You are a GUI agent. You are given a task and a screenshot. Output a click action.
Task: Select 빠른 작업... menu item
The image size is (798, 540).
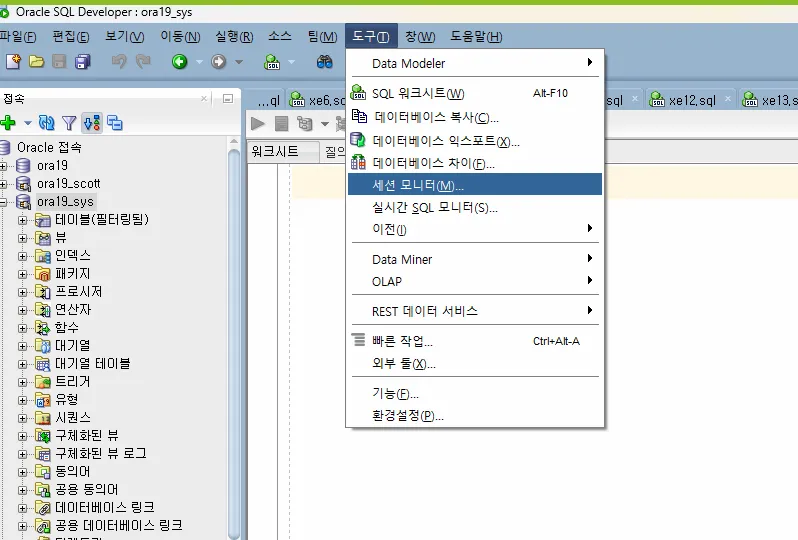[475, 341]
